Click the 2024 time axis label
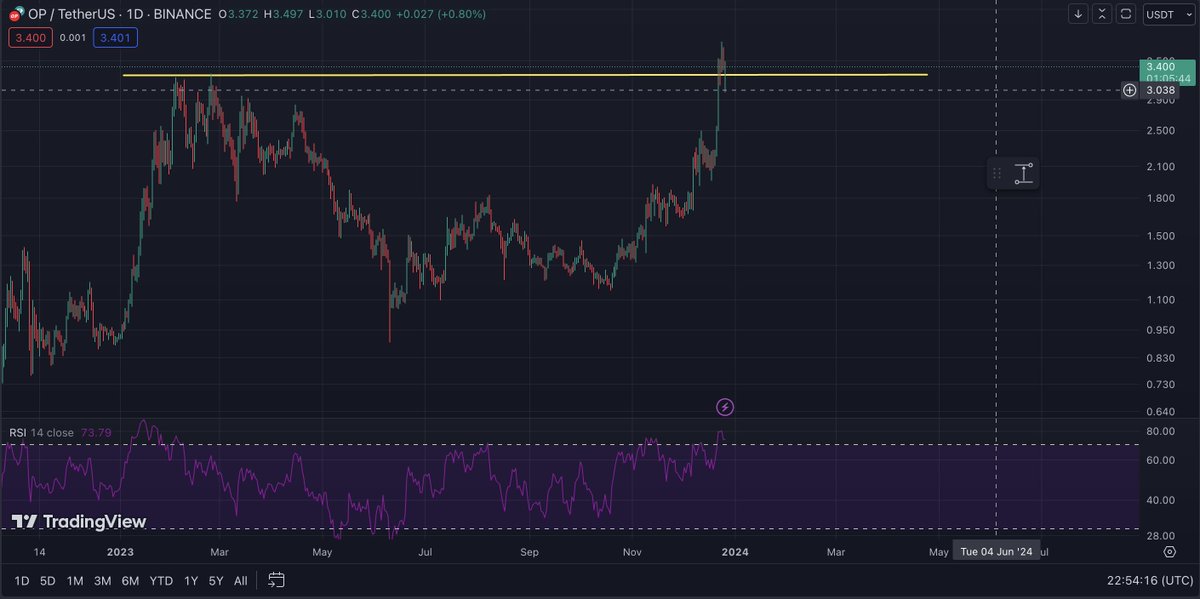The height and width of the screenshot is (599, 1200). [x=734, y=551]
